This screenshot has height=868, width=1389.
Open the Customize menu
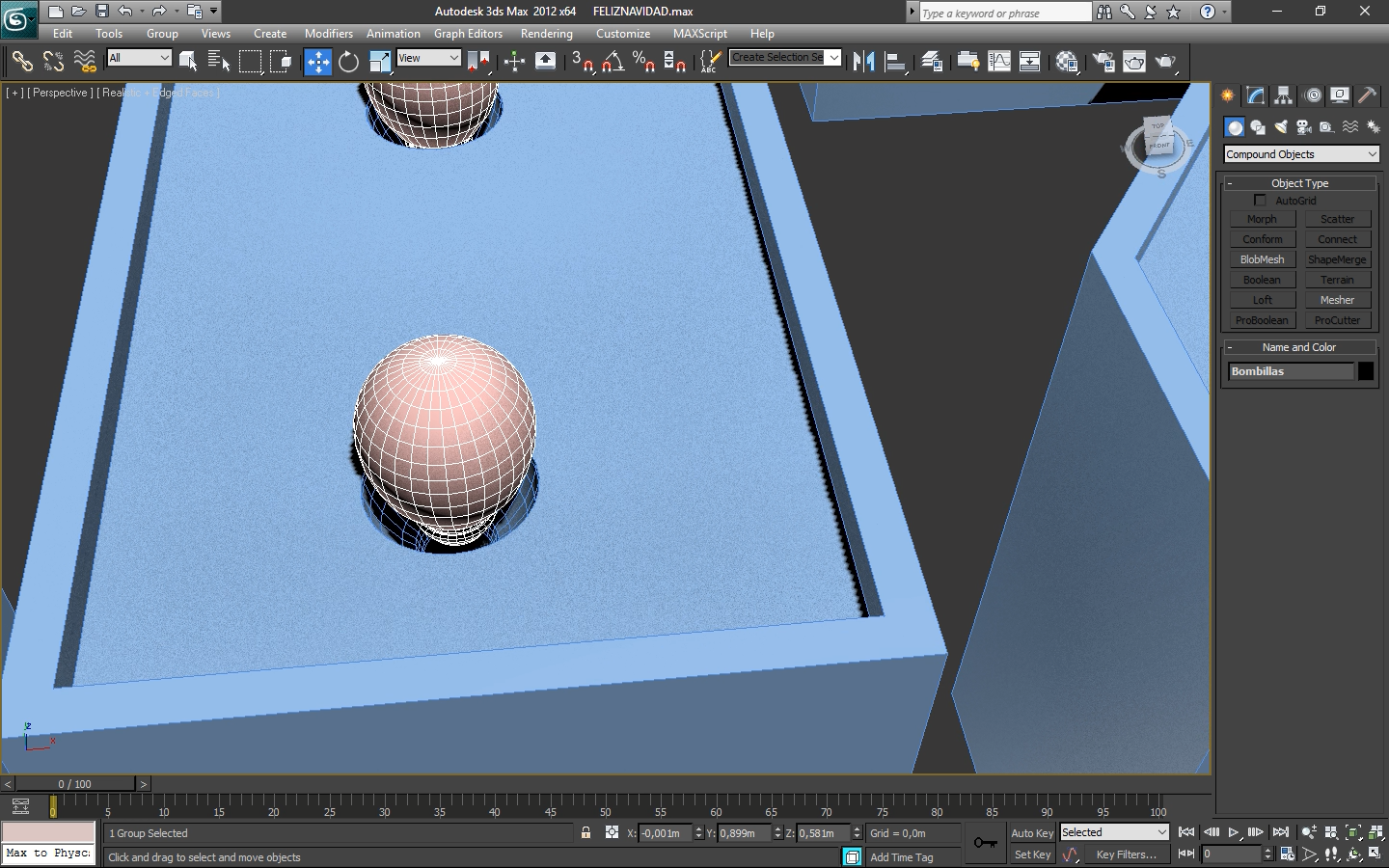pyautogui.click(x=623, y=34)
